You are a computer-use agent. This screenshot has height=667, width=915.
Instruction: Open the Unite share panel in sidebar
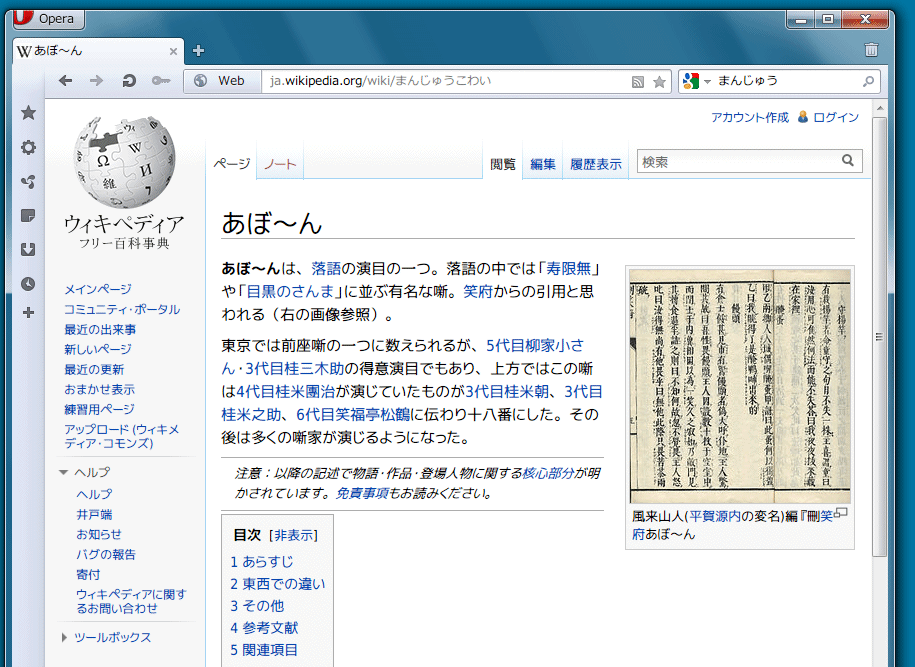(x=28, y=181)
